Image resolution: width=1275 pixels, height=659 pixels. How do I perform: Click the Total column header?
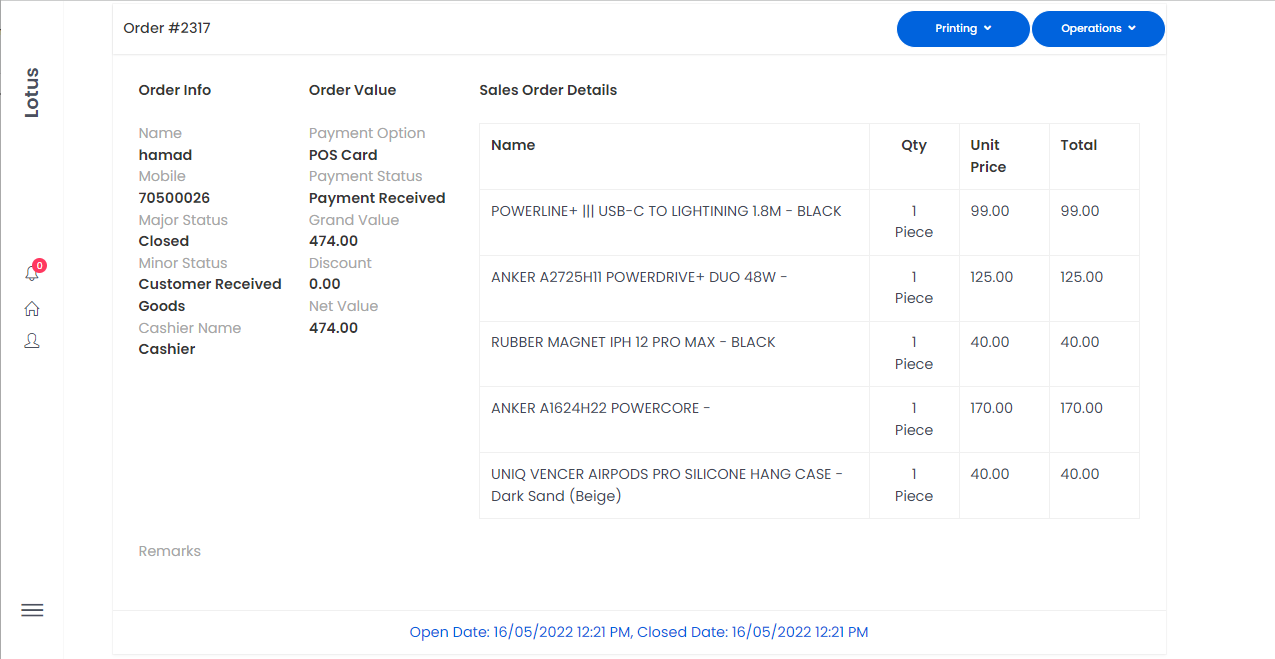click(1079, 145)
